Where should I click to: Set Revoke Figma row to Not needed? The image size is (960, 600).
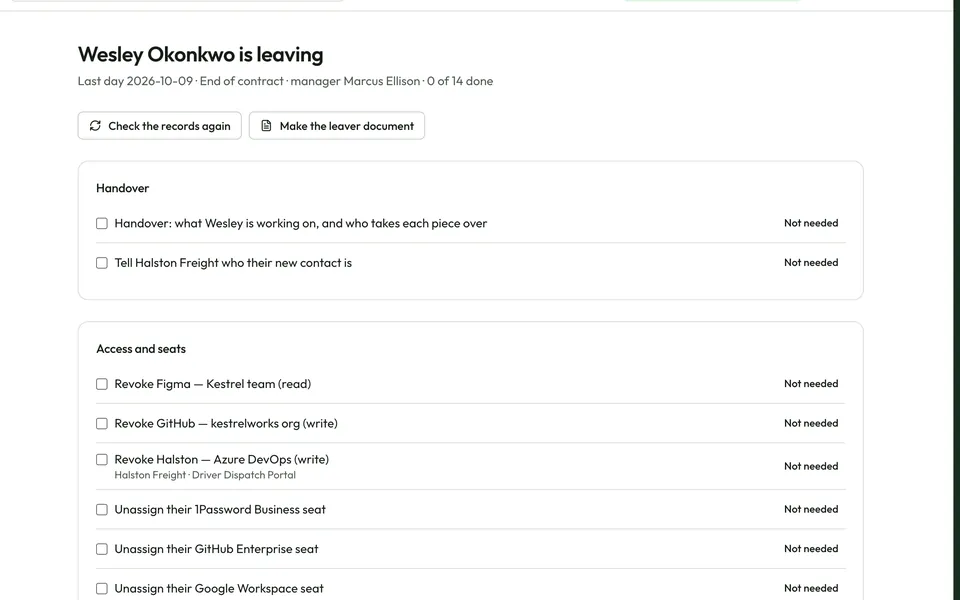point(811,383)
